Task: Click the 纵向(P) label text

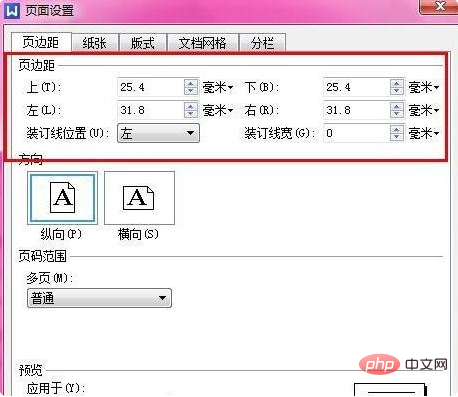Action: [61, 234]
